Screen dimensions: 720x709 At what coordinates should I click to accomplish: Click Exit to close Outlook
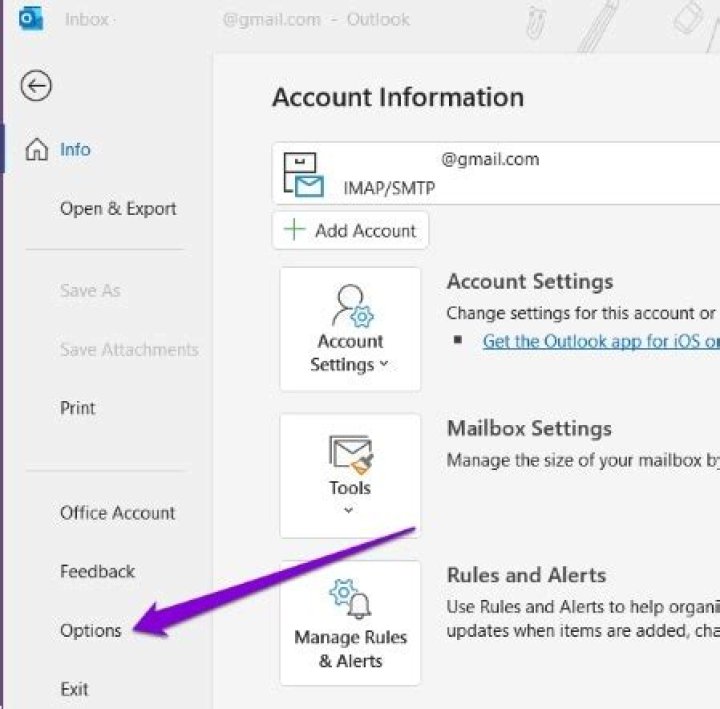pyautogui.click(x=74, y=689)
